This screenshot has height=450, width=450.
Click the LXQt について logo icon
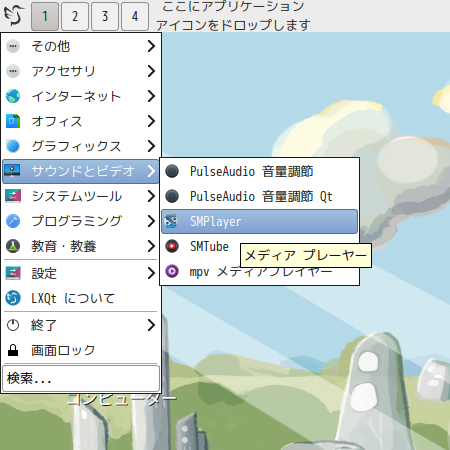point(13,298)
